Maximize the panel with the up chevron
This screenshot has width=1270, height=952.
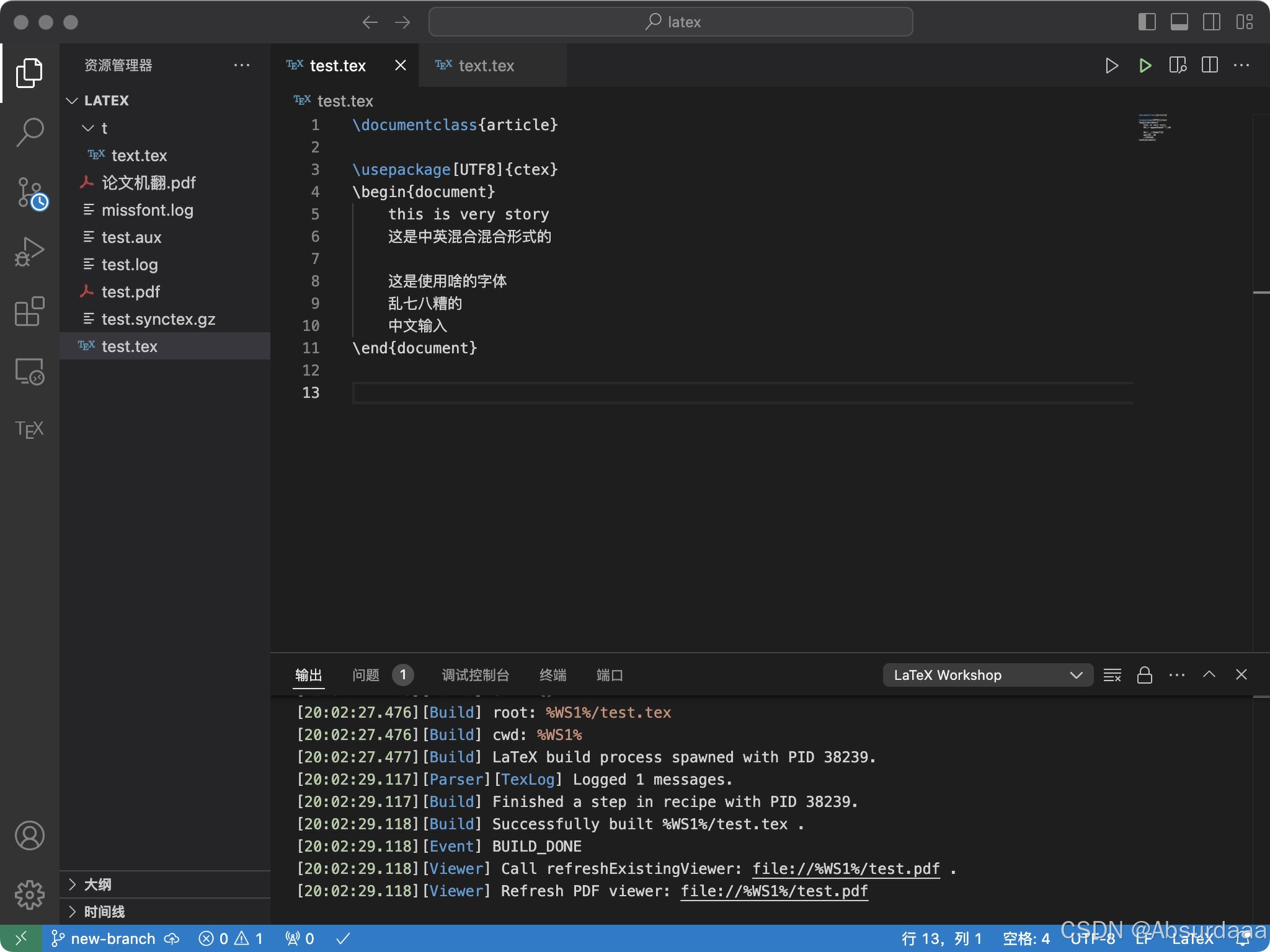(1209, 674)
